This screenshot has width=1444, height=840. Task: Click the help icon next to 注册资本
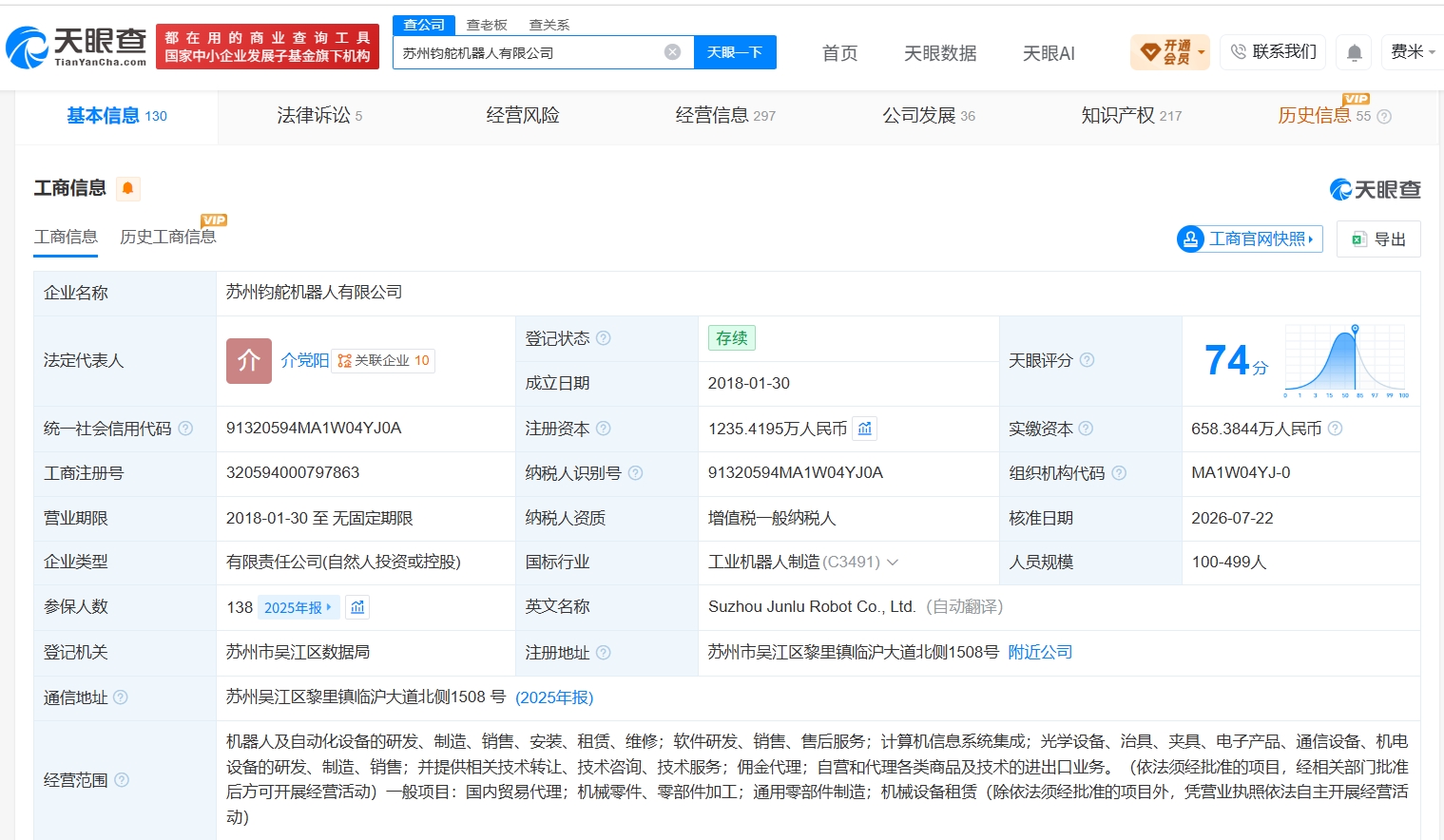tap(604, 429)
